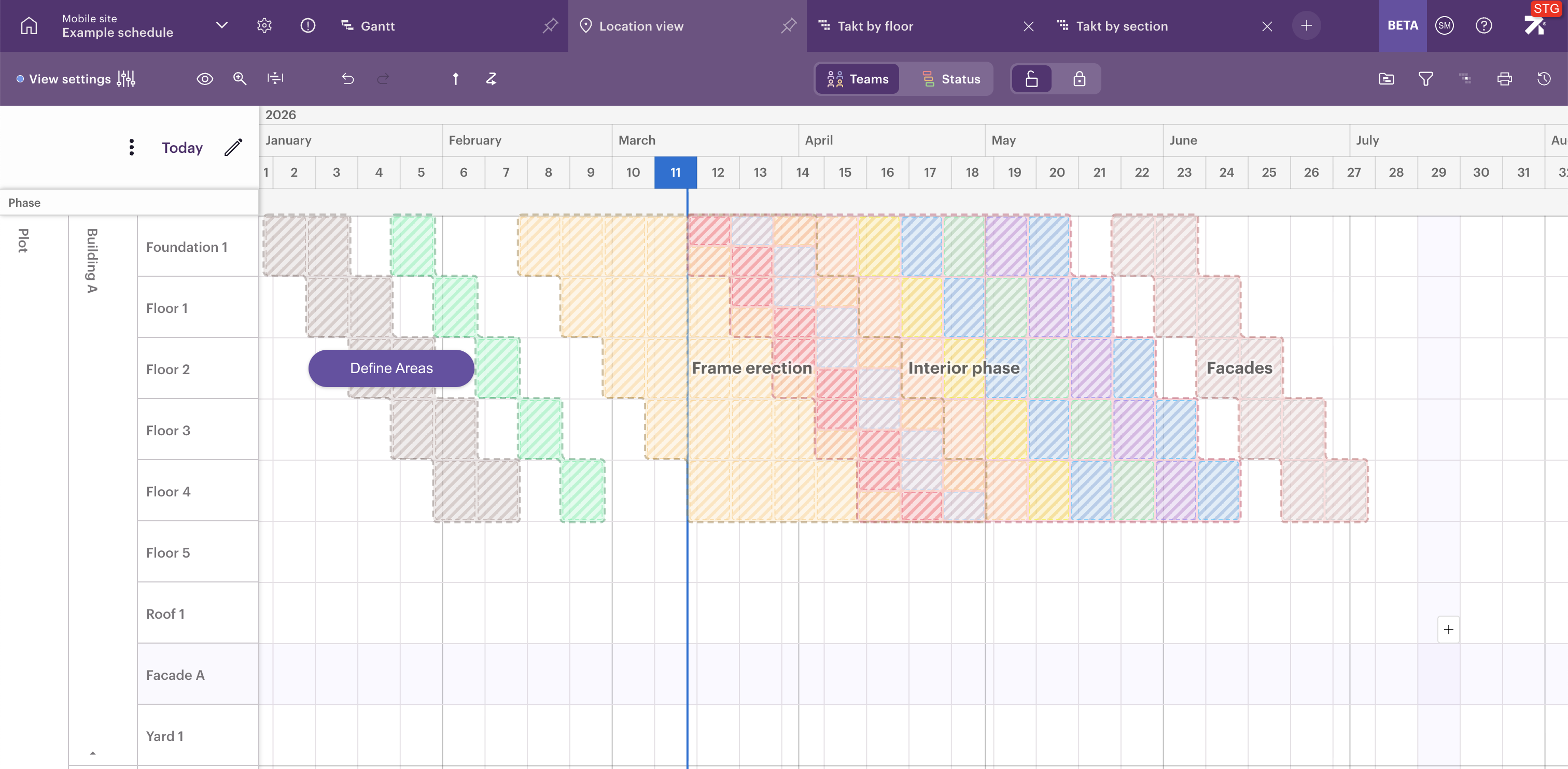
Task: Switch to Status coloring mode
Action: click(x=951, y=78)
